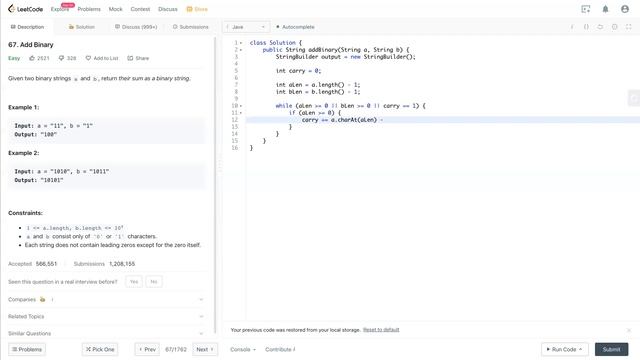This screenshot has height=360, width=640.
Task: Click the Contribute link
Action: (x=280, y=349)
